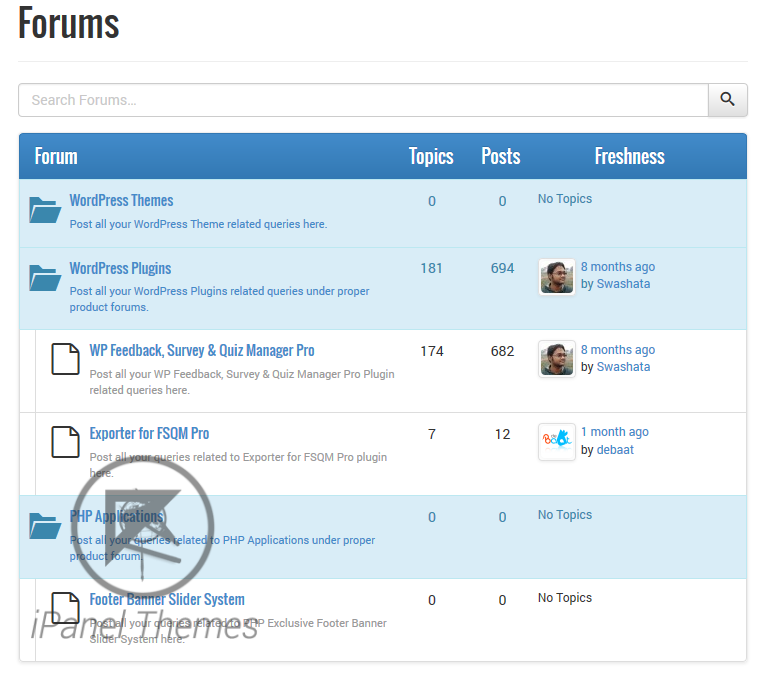Click the Forums page heading
761x679 pixels.
point(68,23)
